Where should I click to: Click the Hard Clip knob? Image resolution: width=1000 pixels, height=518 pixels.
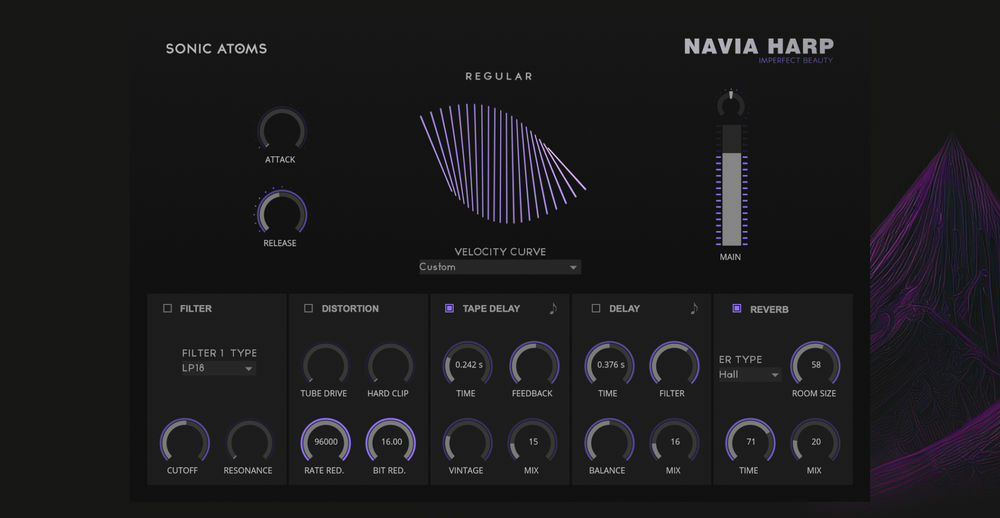pos(390,364)
